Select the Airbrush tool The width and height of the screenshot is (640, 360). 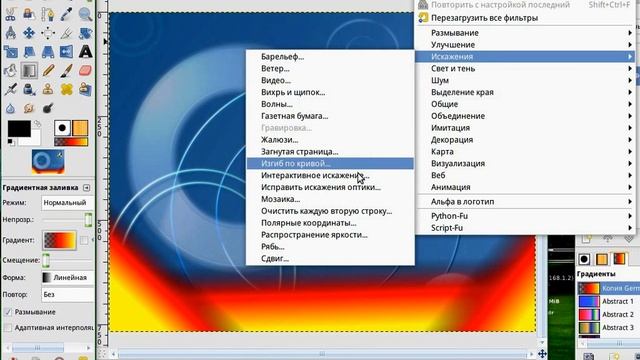pyautogui.click(x=10, y=89)
